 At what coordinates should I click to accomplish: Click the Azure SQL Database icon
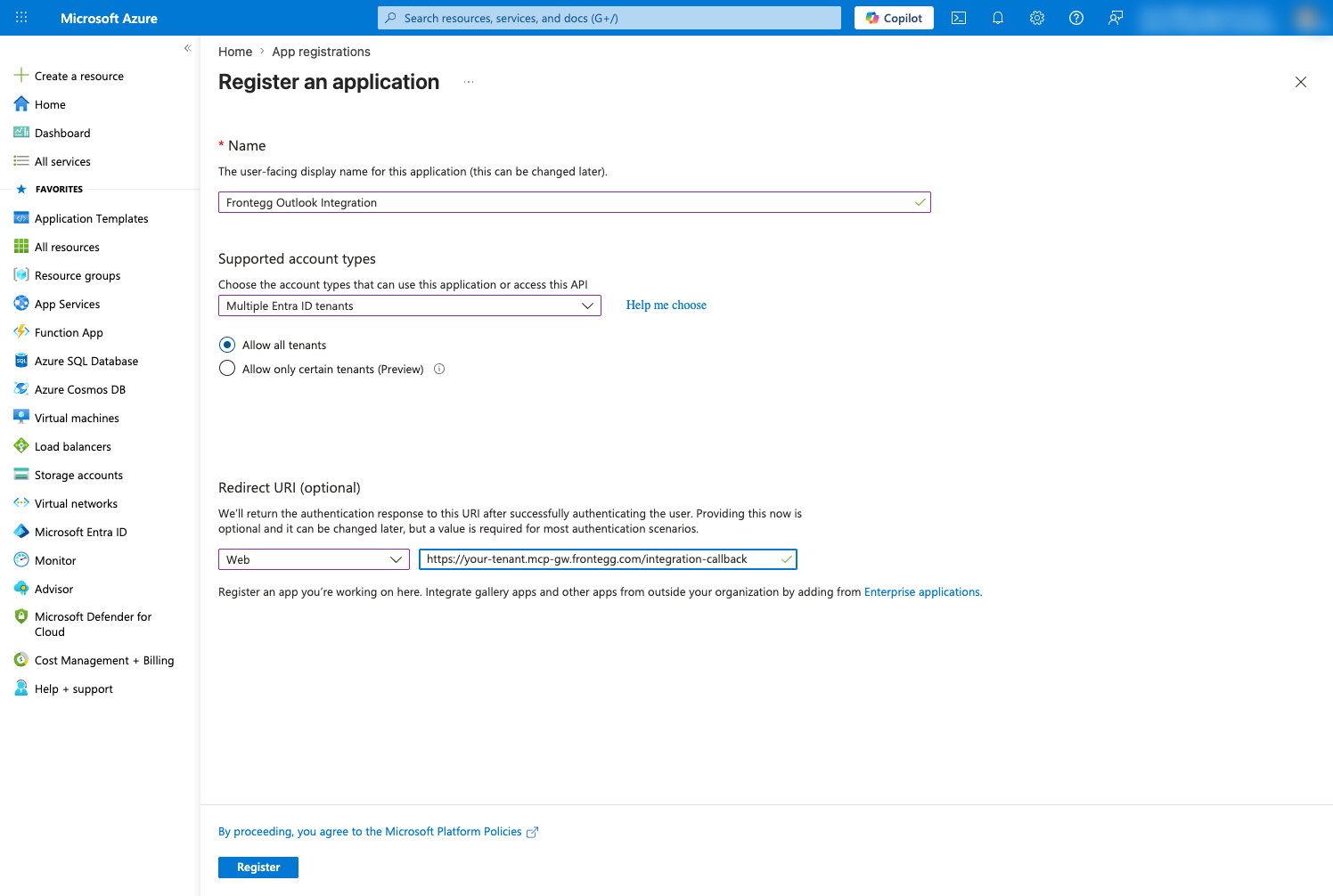point(21,361)
